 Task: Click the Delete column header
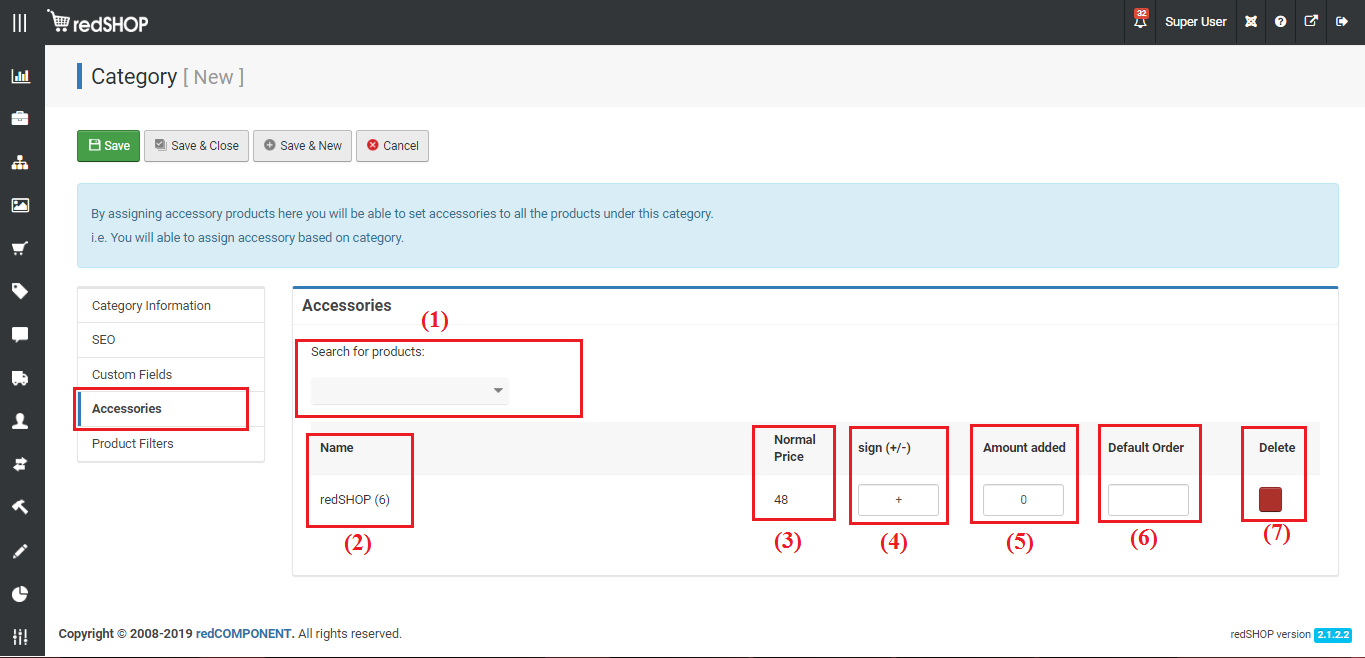coord(1277,448)
